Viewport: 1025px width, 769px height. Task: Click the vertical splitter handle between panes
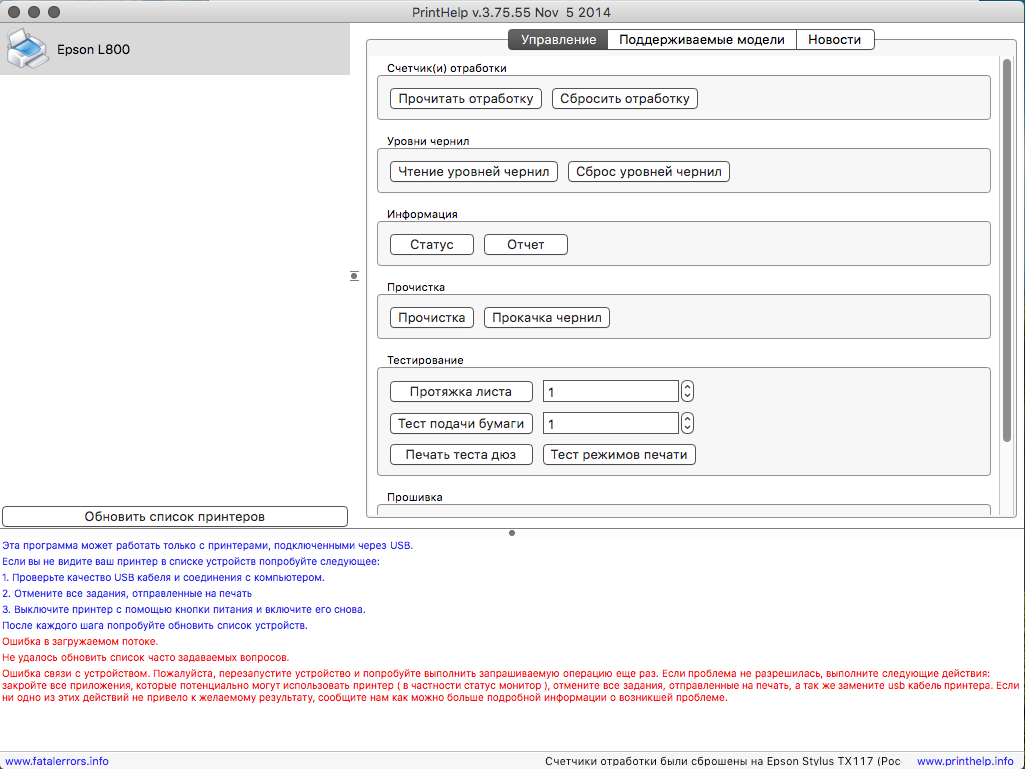click(354, 276)
